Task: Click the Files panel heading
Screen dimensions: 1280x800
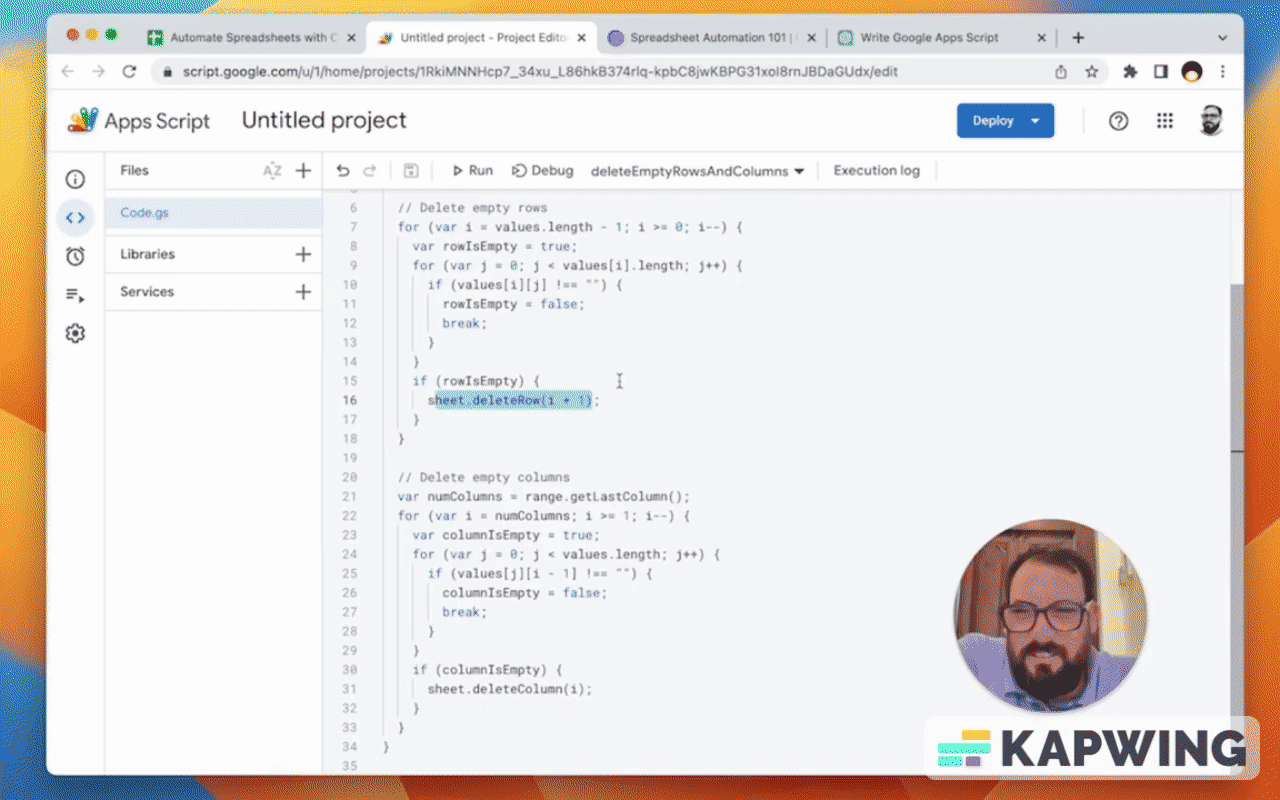Action: 134,171
